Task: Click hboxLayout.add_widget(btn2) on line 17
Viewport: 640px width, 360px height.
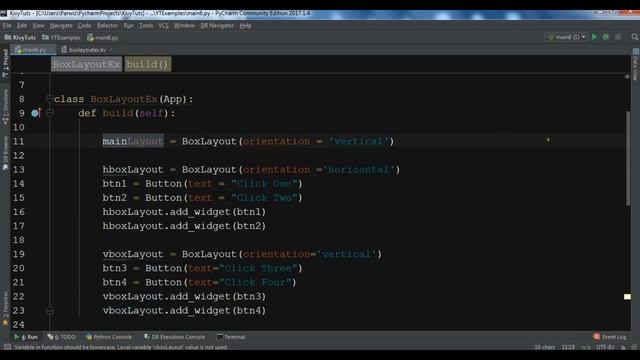Action: click(x=184, y=226)
